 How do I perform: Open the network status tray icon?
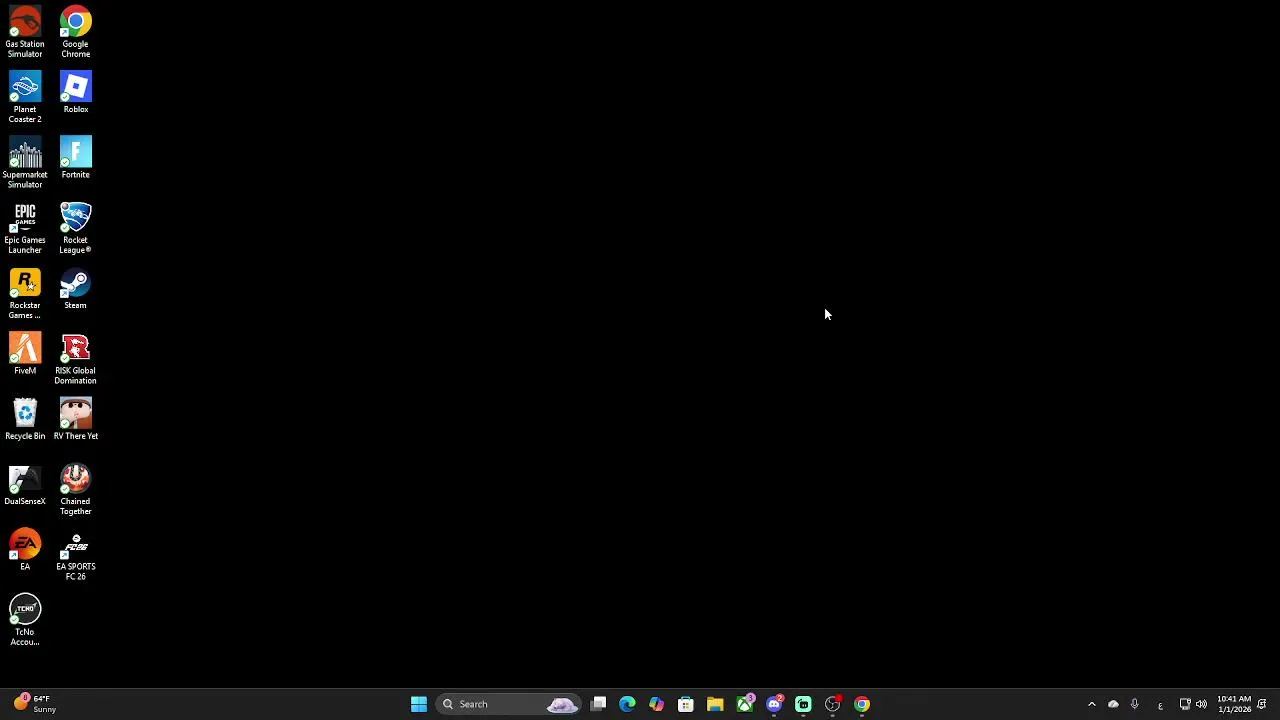point(1184,704)
